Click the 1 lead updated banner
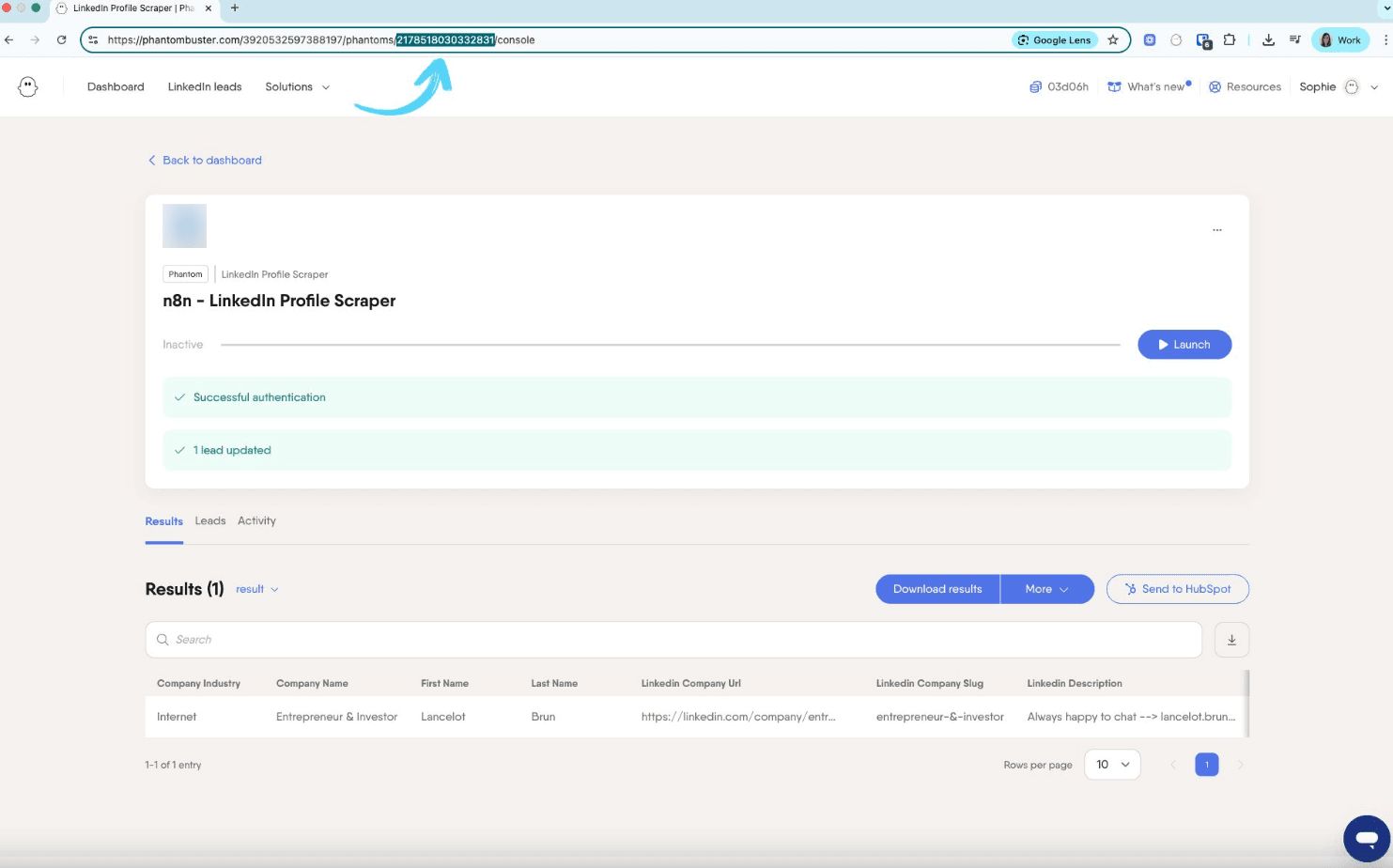 pos(697,450)
